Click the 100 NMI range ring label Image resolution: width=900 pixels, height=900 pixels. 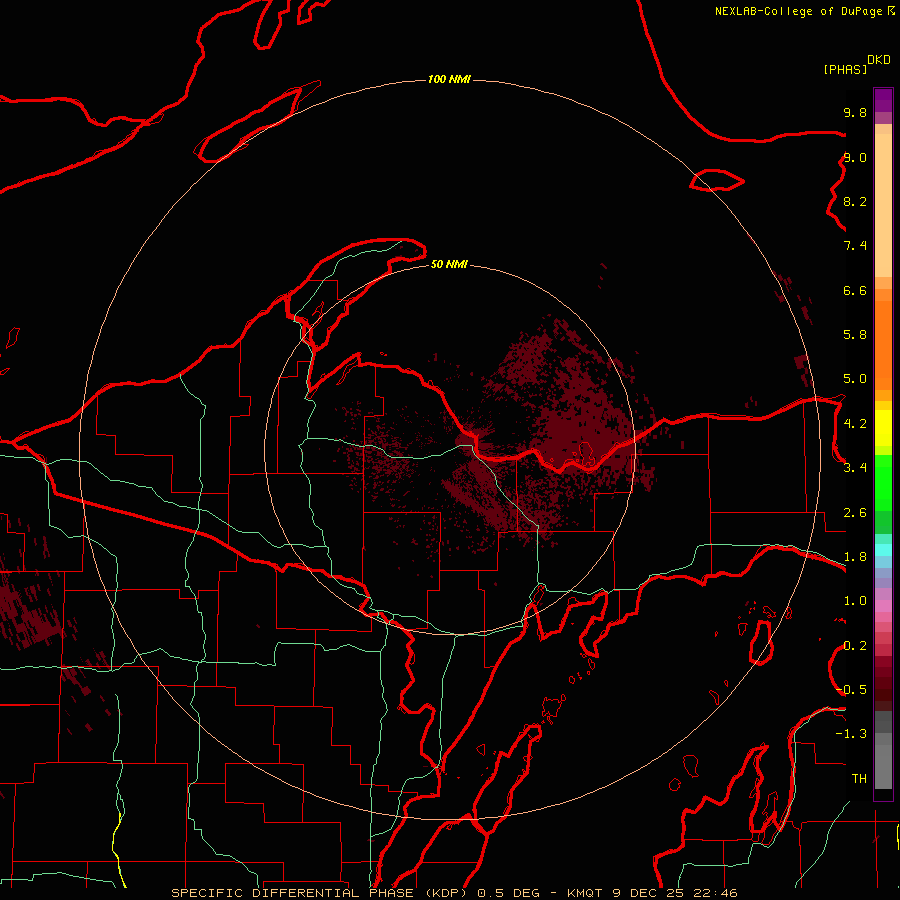tap(449, 79)
